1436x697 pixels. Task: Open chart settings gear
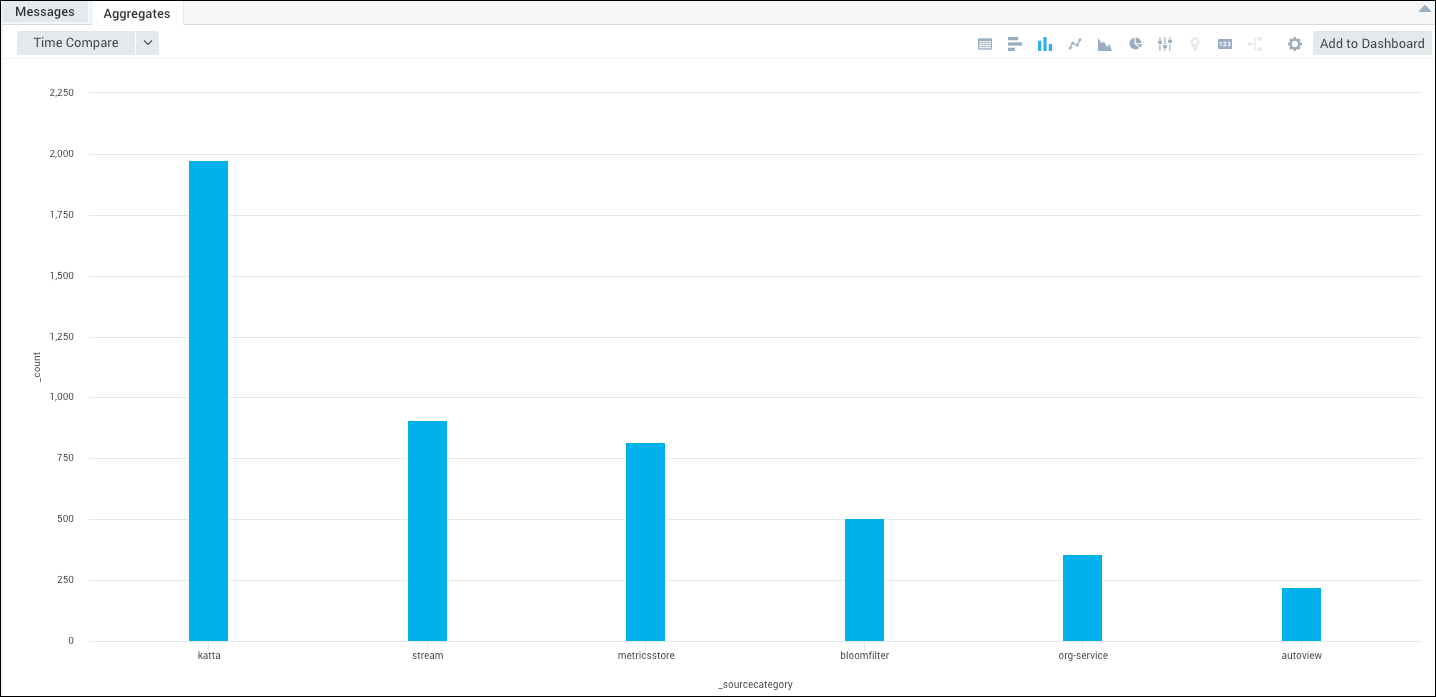(1294, 44)
